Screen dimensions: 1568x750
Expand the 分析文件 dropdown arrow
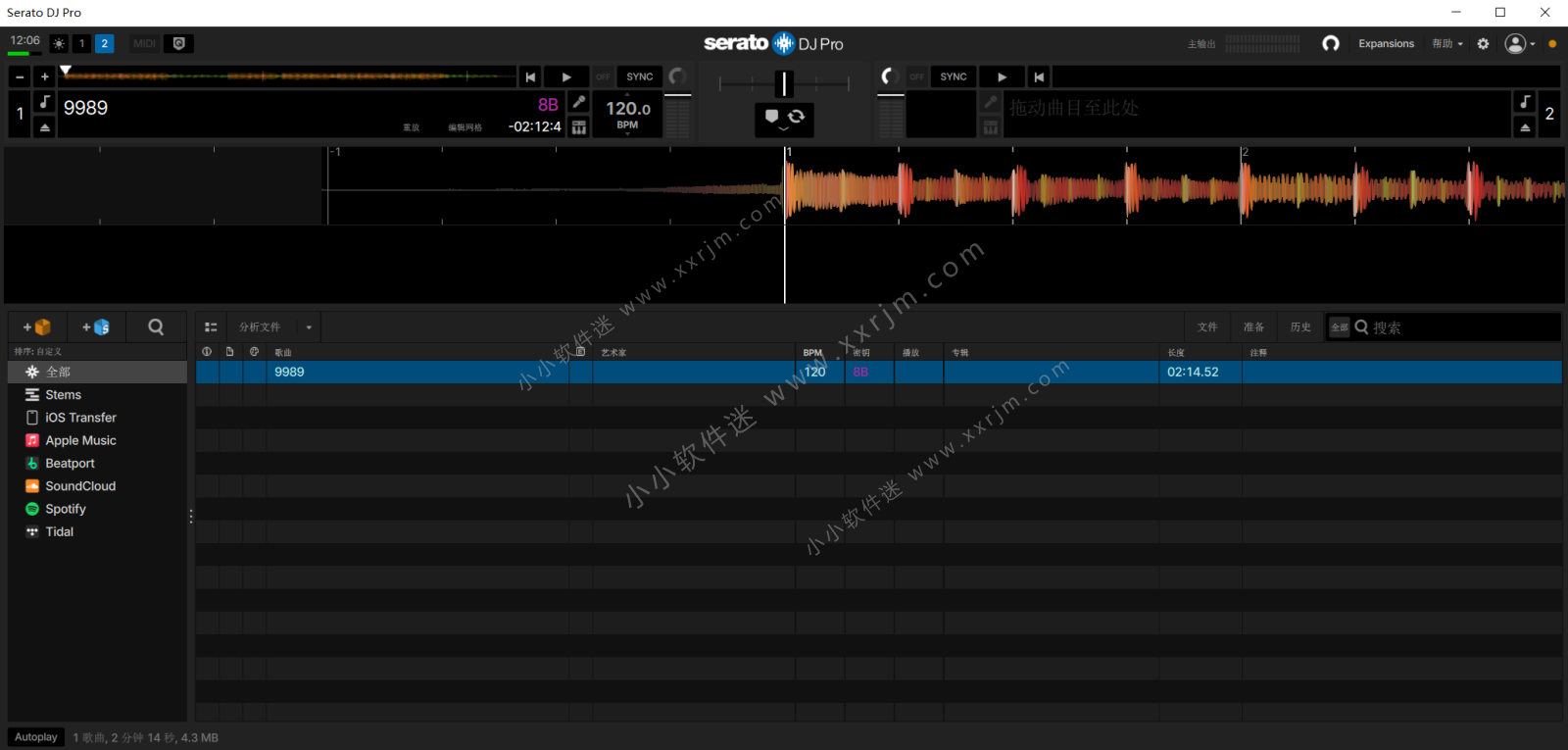(309, 327)
